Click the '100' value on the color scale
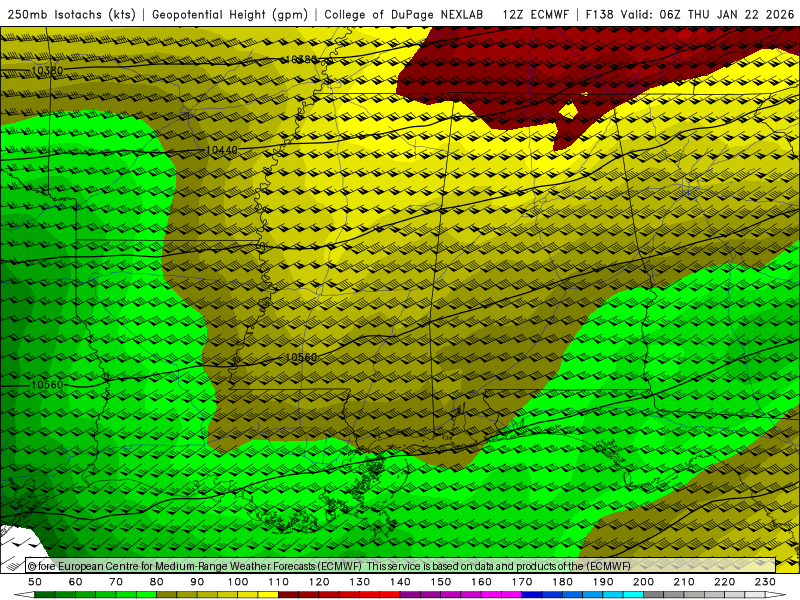This screenshot has height=600, width=800. pos(238,582)
